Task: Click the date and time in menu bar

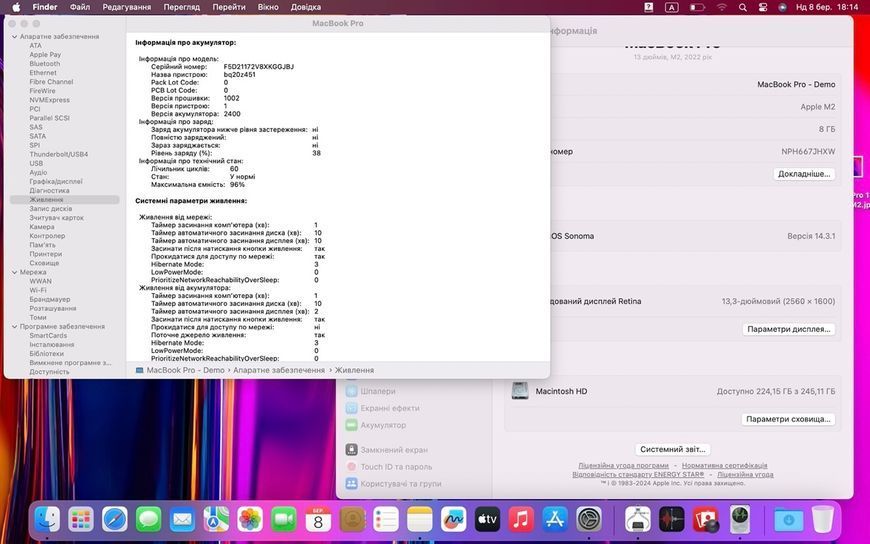Action: tap(827, 7)
